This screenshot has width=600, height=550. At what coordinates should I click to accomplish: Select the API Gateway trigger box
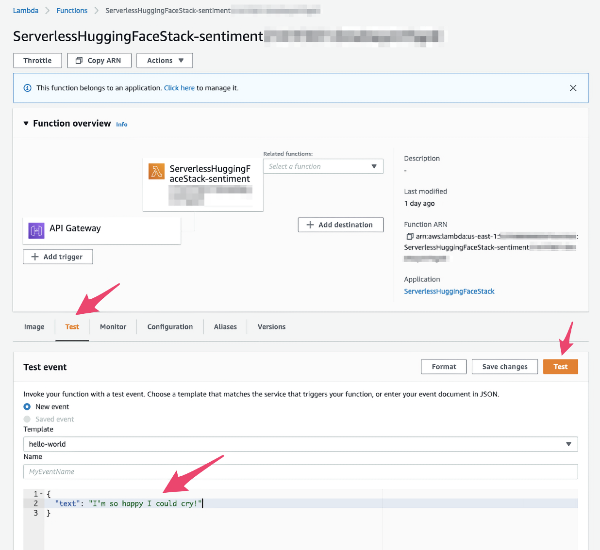(101, 231)
